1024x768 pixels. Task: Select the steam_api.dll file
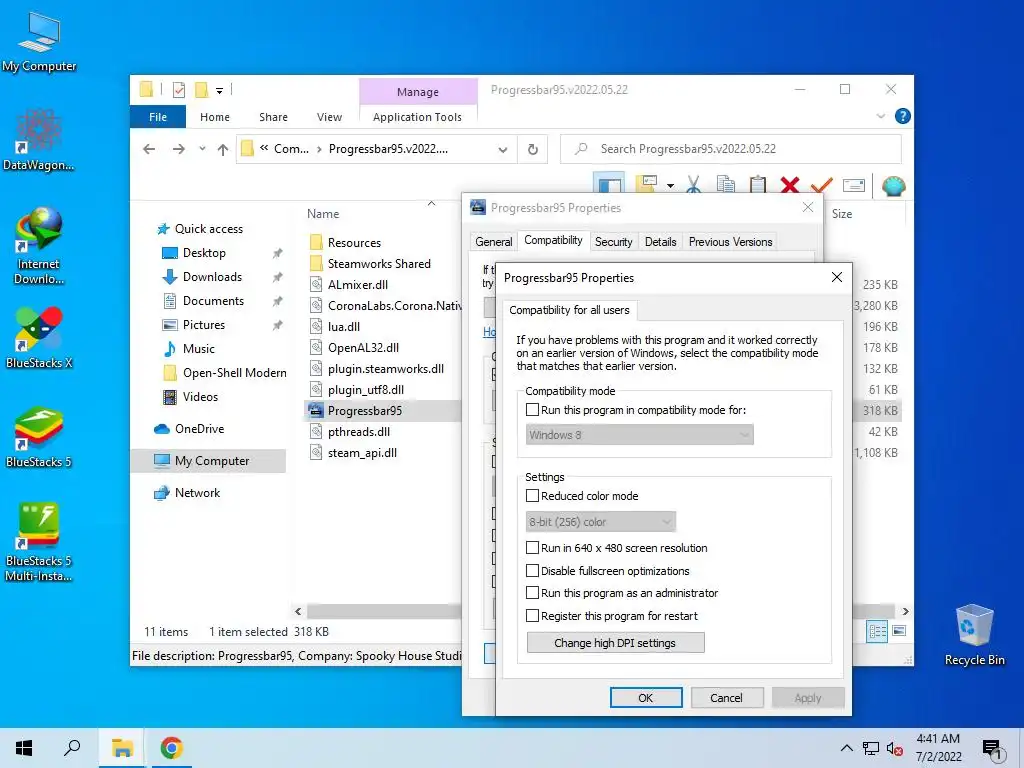coord(362,453)
